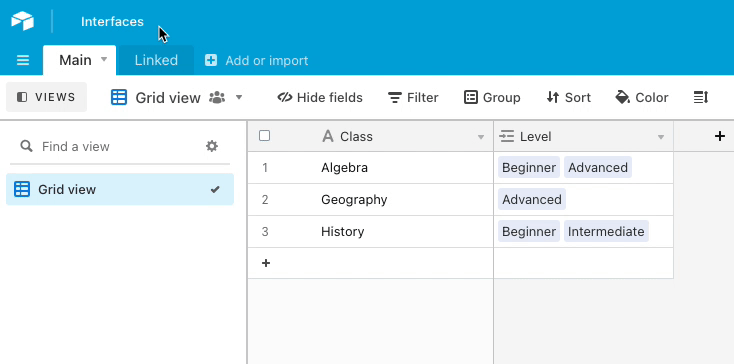The width and height of the screenshot is (734, 364).
Task: Open Level column dropdown arrow
Action: [x=661, y=137]
